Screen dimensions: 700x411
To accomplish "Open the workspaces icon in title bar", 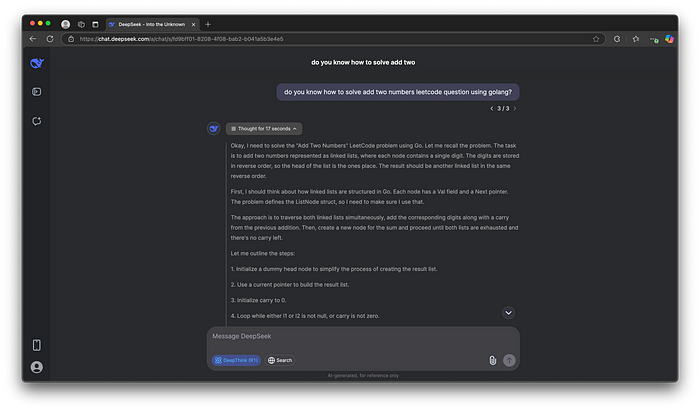I will click(x=81, y=24).
